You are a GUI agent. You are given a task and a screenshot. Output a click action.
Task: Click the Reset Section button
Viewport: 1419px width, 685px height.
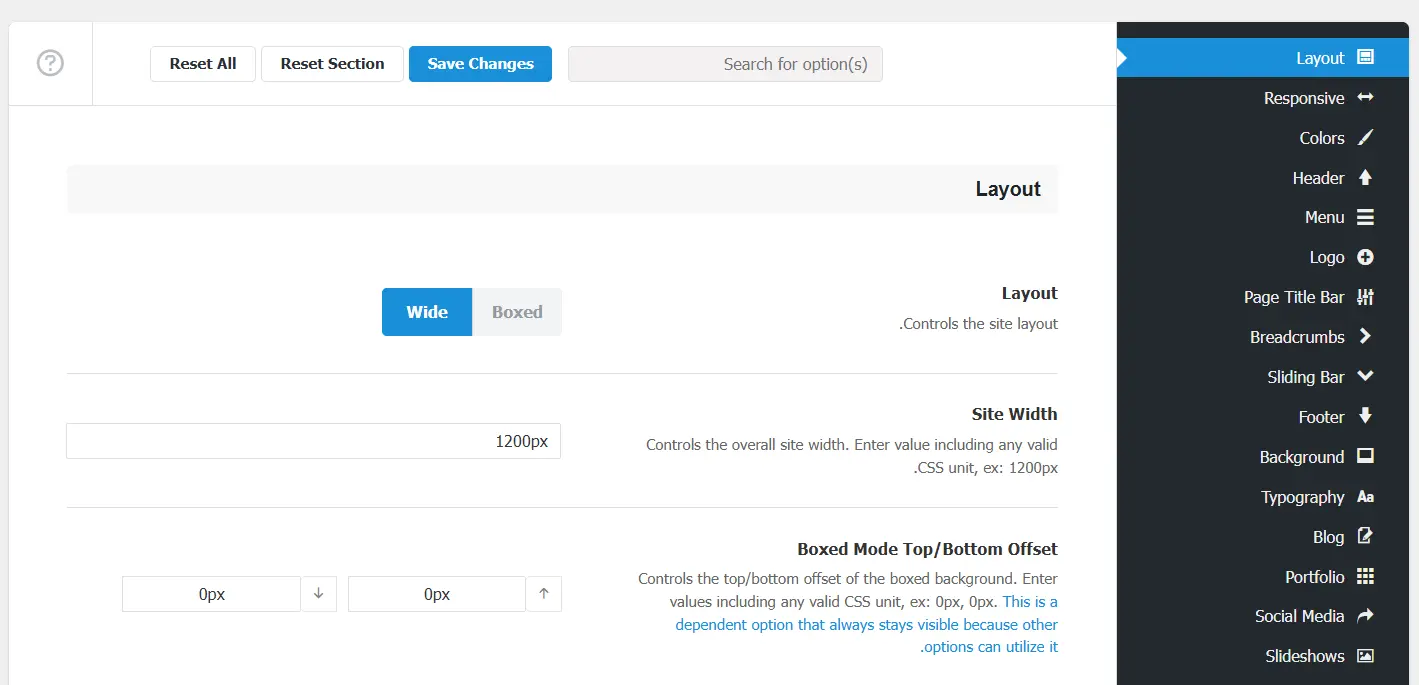coord(332,64)
